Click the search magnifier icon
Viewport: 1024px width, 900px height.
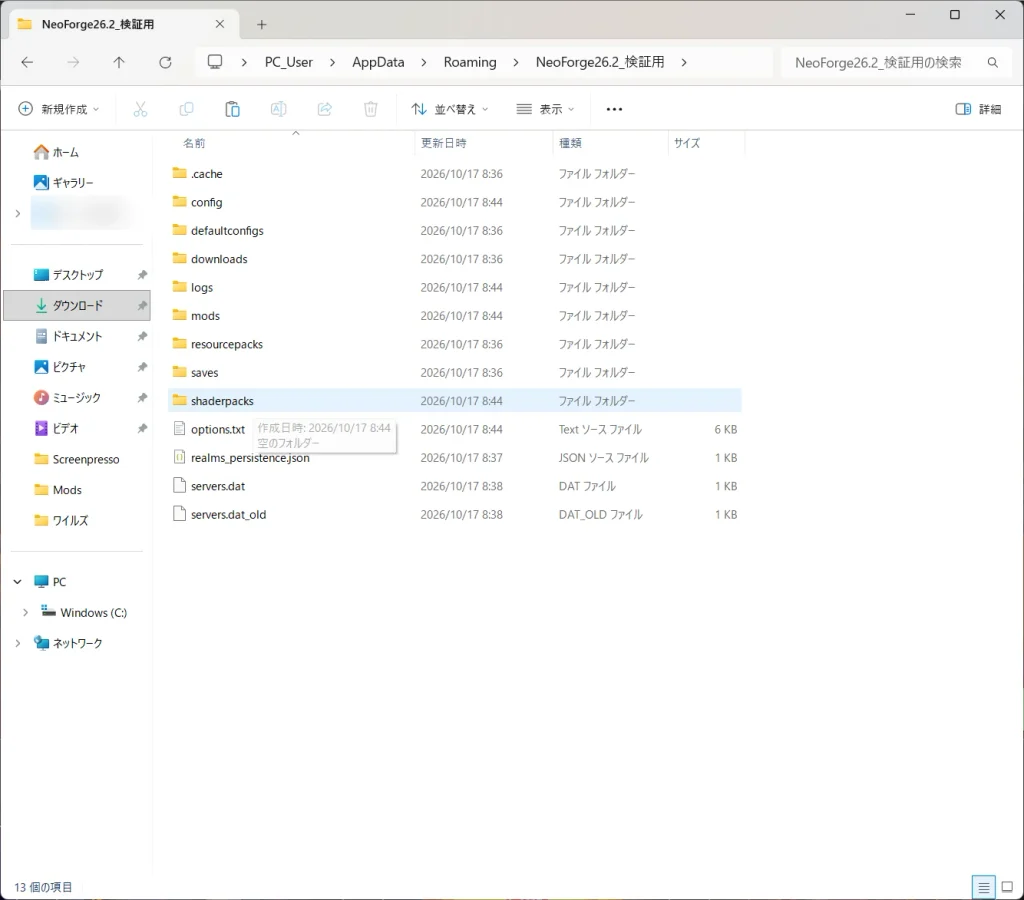(x=993, y=62)
